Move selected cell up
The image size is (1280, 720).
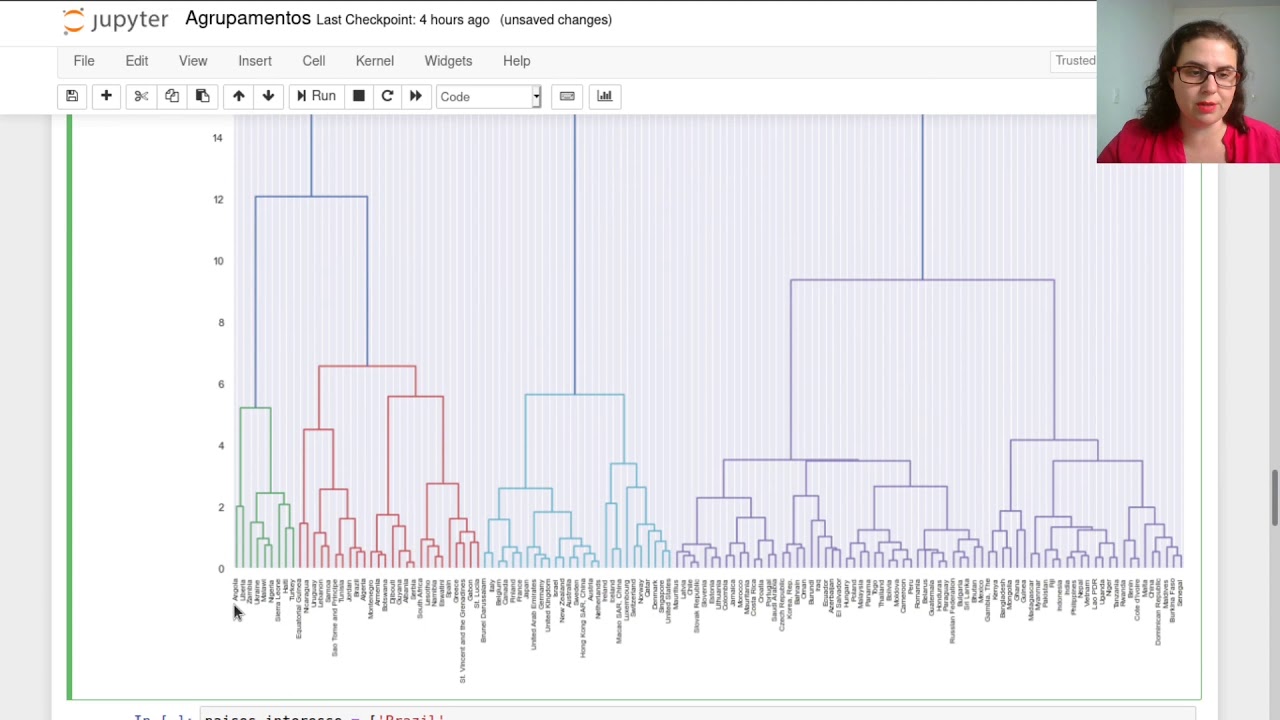pyautogui.click(x=238, y=96)
